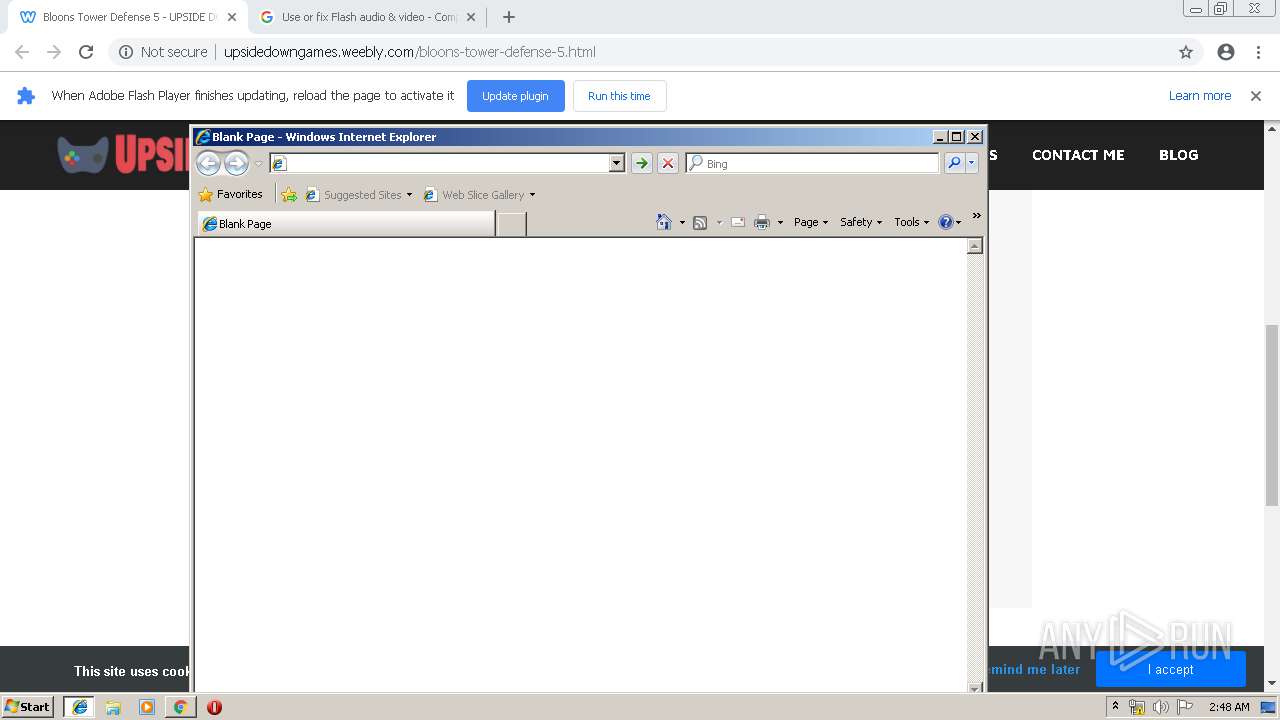Click red Opera taskbar icon
The image size is (1280, 720).
point(214,707)
